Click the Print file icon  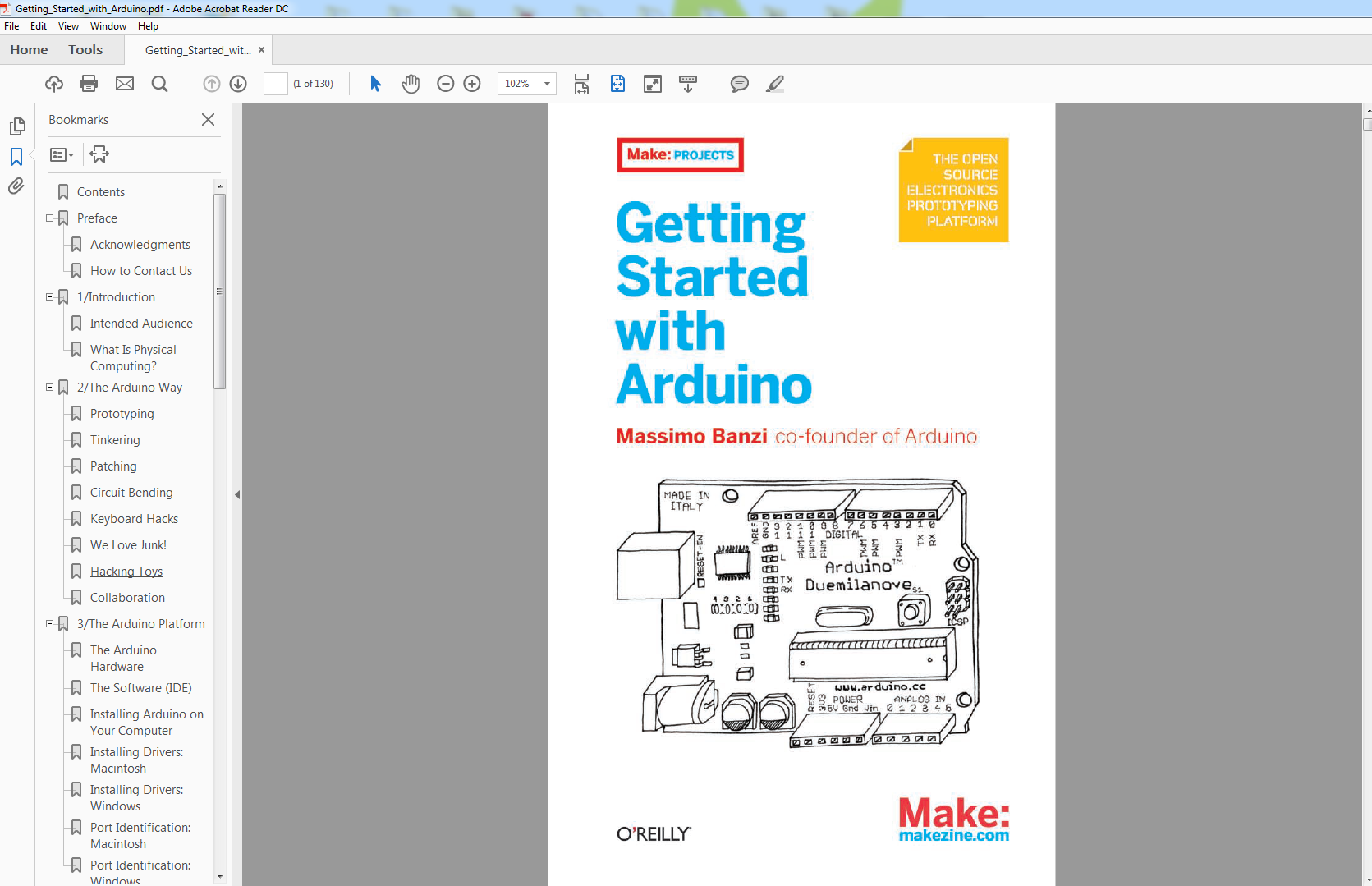click(89, 84)
